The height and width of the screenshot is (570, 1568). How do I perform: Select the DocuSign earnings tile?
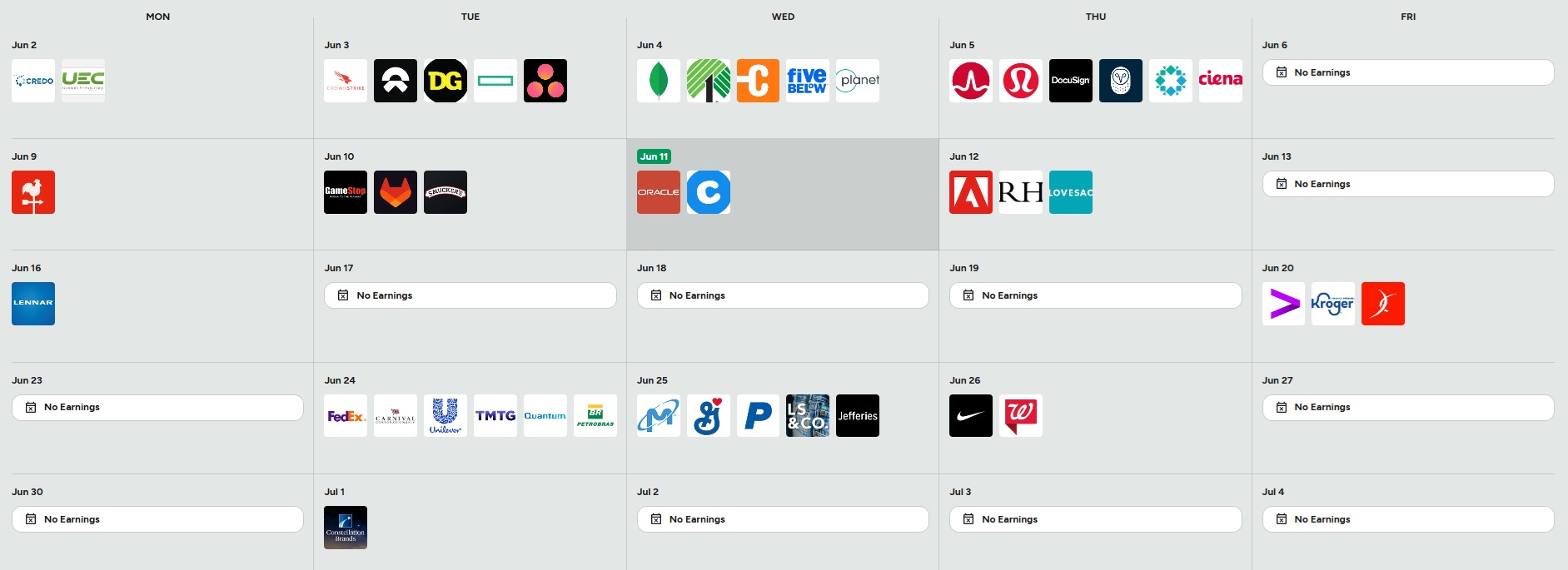[1071, 81]
